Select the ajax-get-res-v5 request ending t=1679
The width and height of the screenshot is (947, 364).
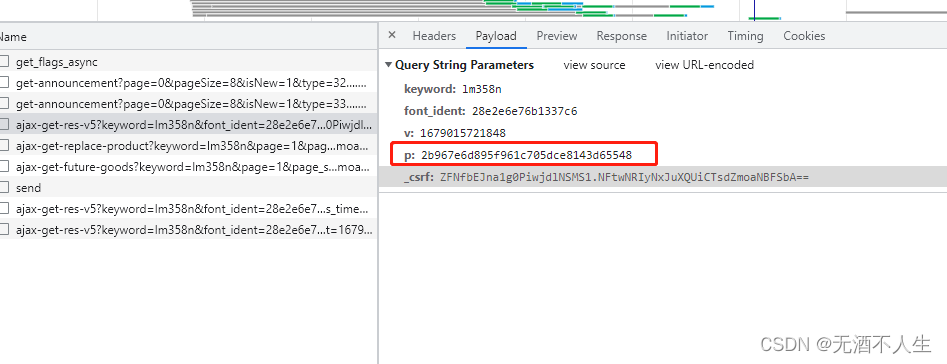[x=188, y=230]
